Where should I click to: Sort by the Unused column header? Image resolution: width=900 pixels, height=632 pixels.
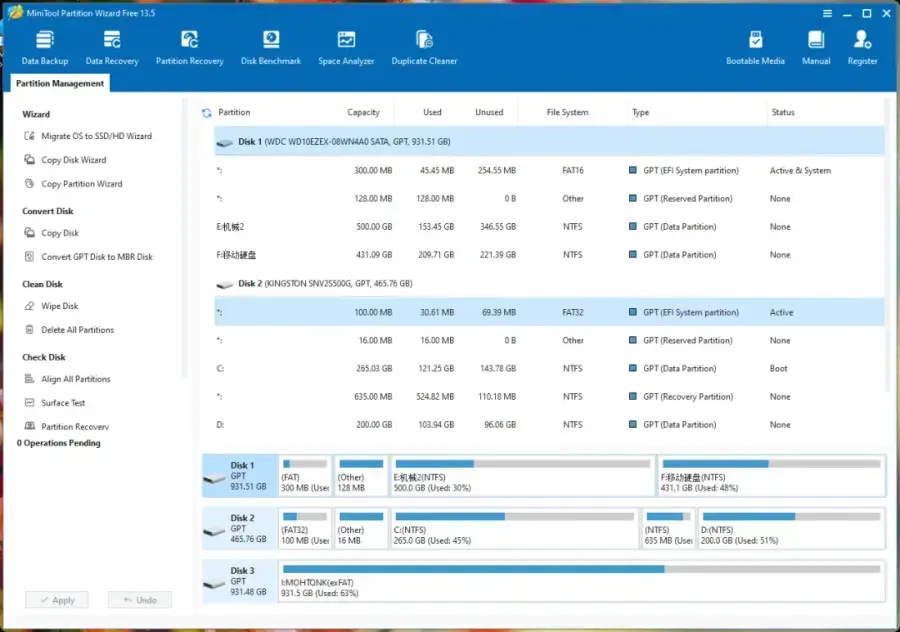(489, 112)
